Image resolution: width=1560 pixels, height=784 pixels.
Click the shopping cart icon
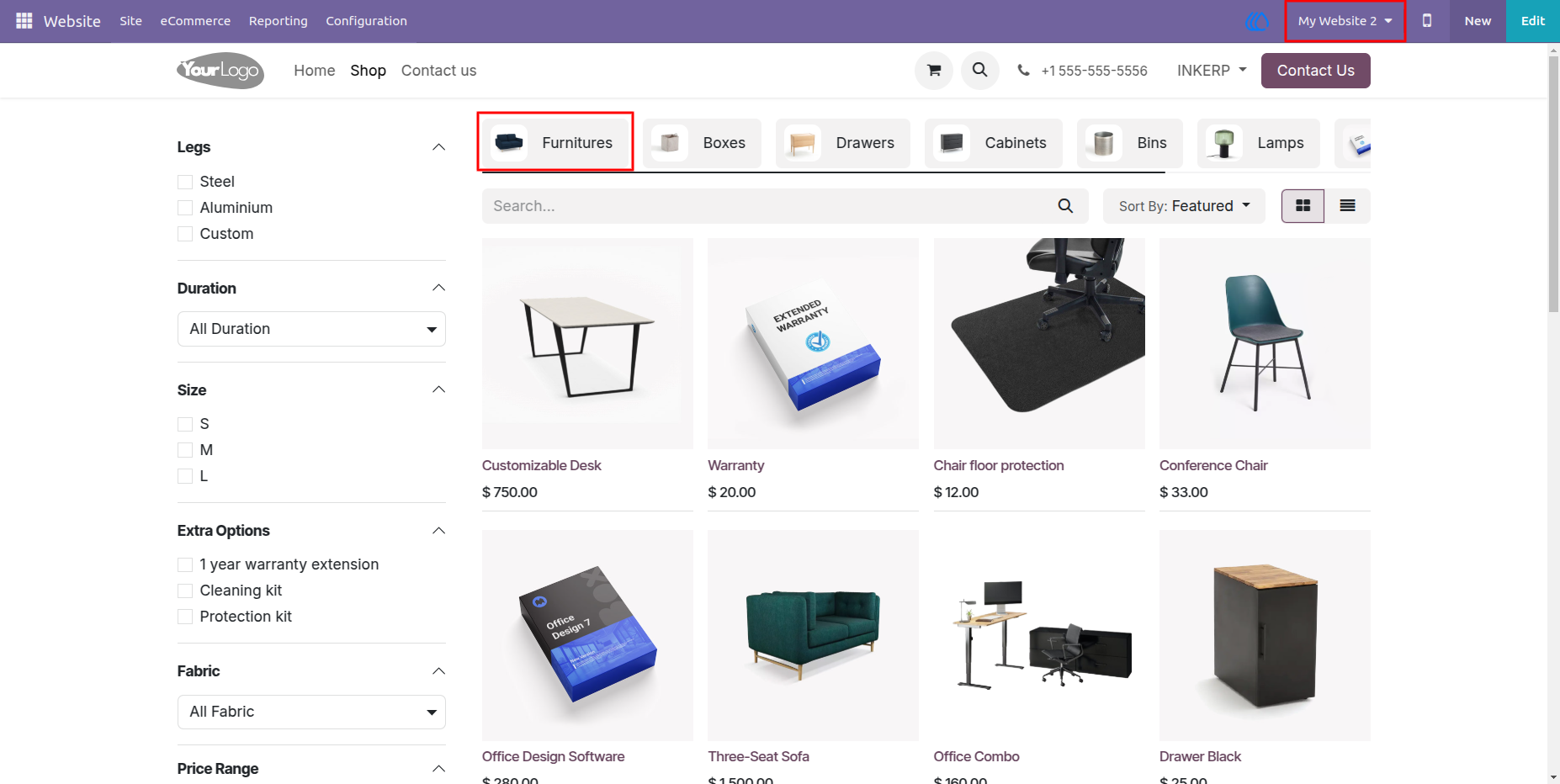934,71
